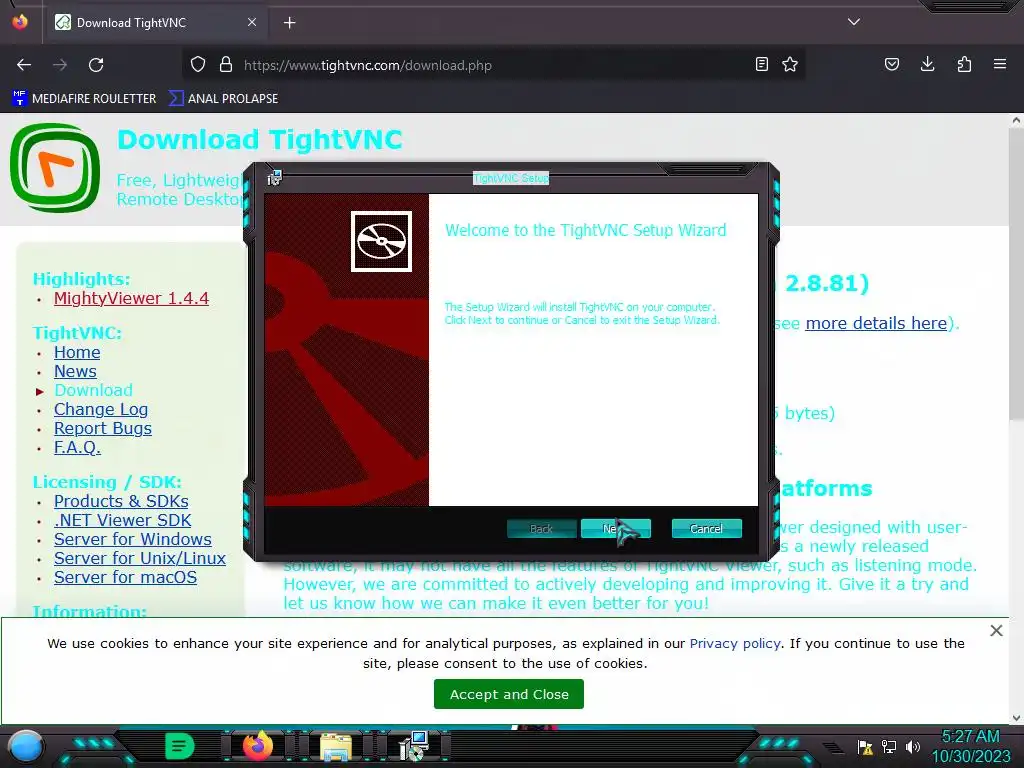Screen dimensions: 1024x768
Task: Select the Download TightVNC tab
Action: coord(155,23)
